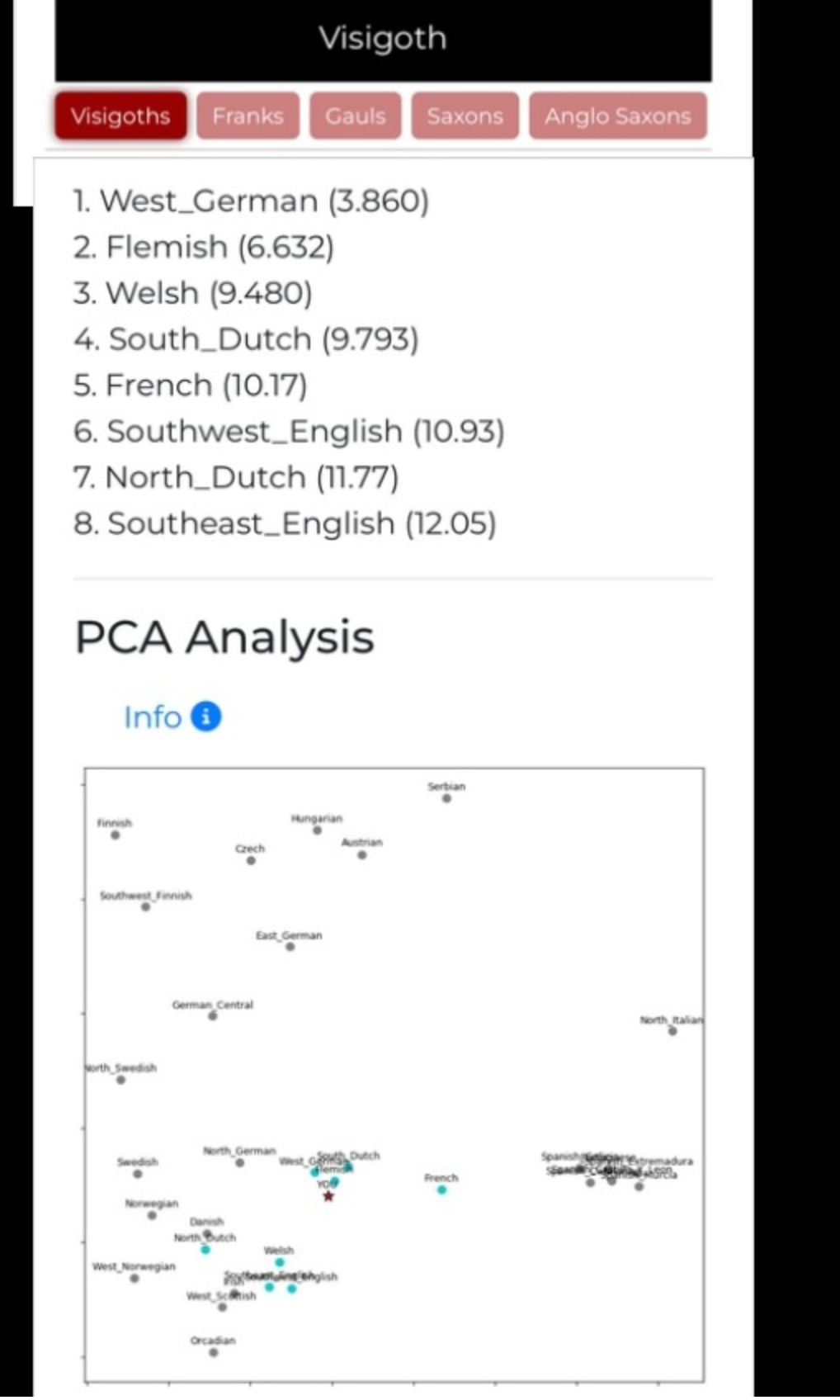The height and width of the screenshot is (1400, 840).
Task: Select the Orcadian point on the chart
Action: tap(214, 1352)
